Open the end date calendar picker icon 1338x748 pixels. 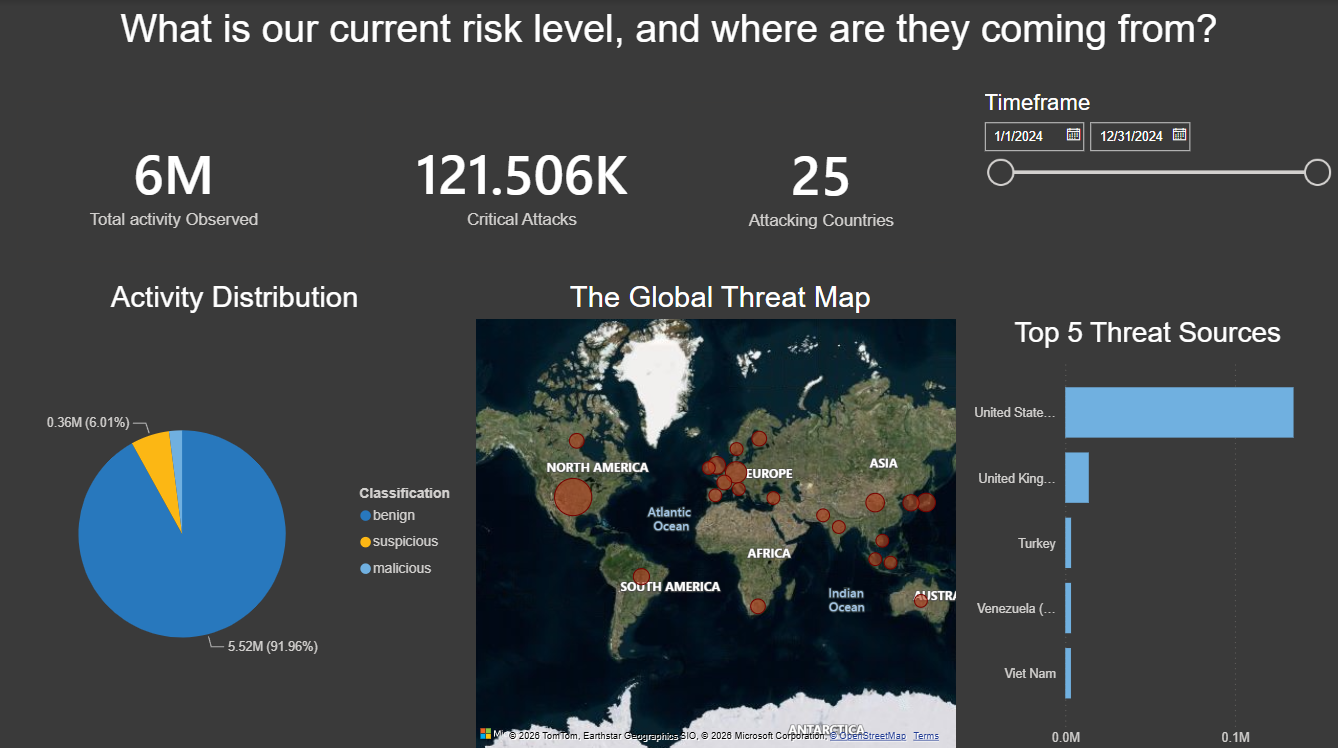pyautogui.click(x=1179, y=135)
